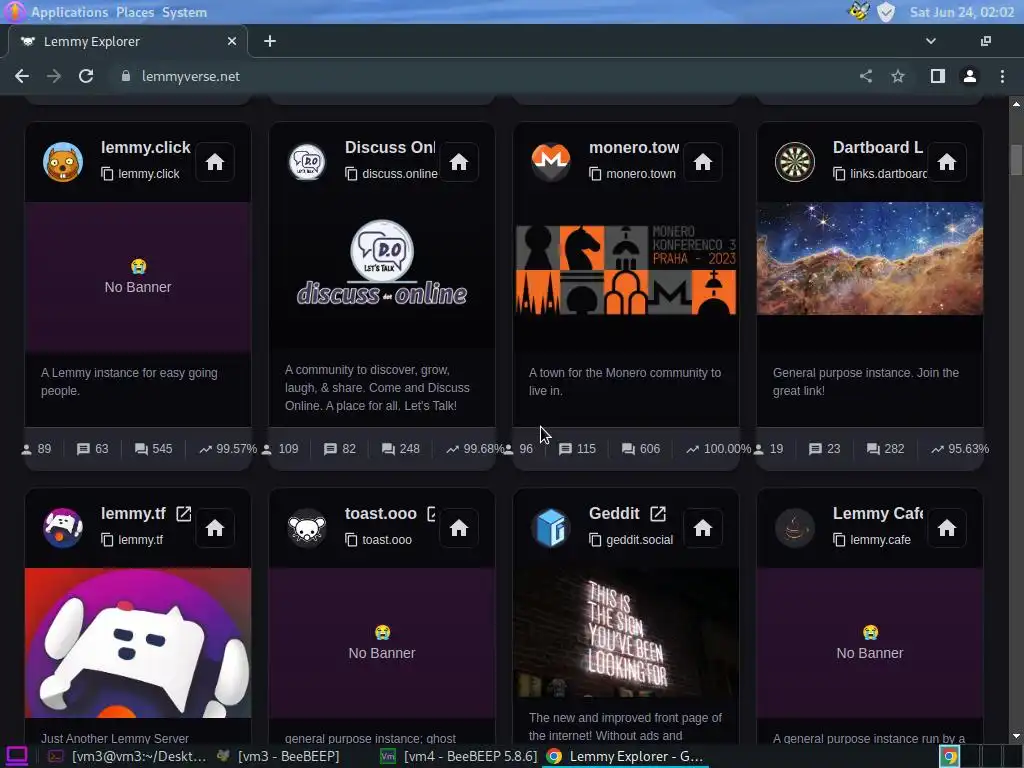Click the 109 users stat on Discuss Online
Image resolution: width=1024 pixels, height=768 pixels.
[280, 449]
